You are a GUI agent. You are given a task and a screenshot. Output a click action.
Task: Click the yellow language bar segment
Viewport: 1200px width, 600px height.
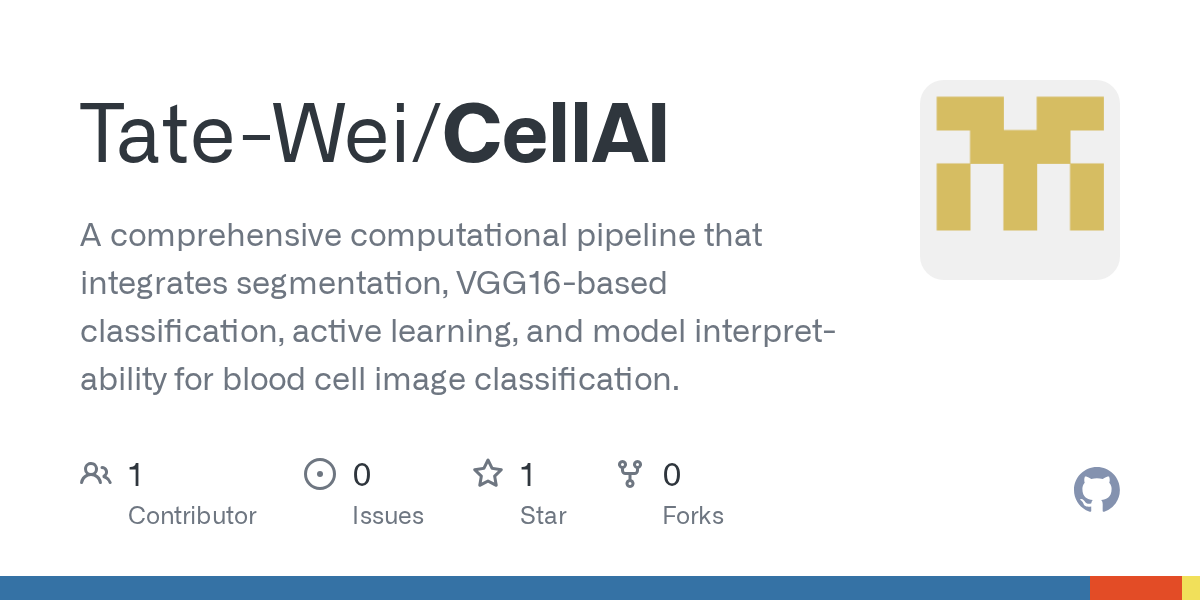(1191, 588)
